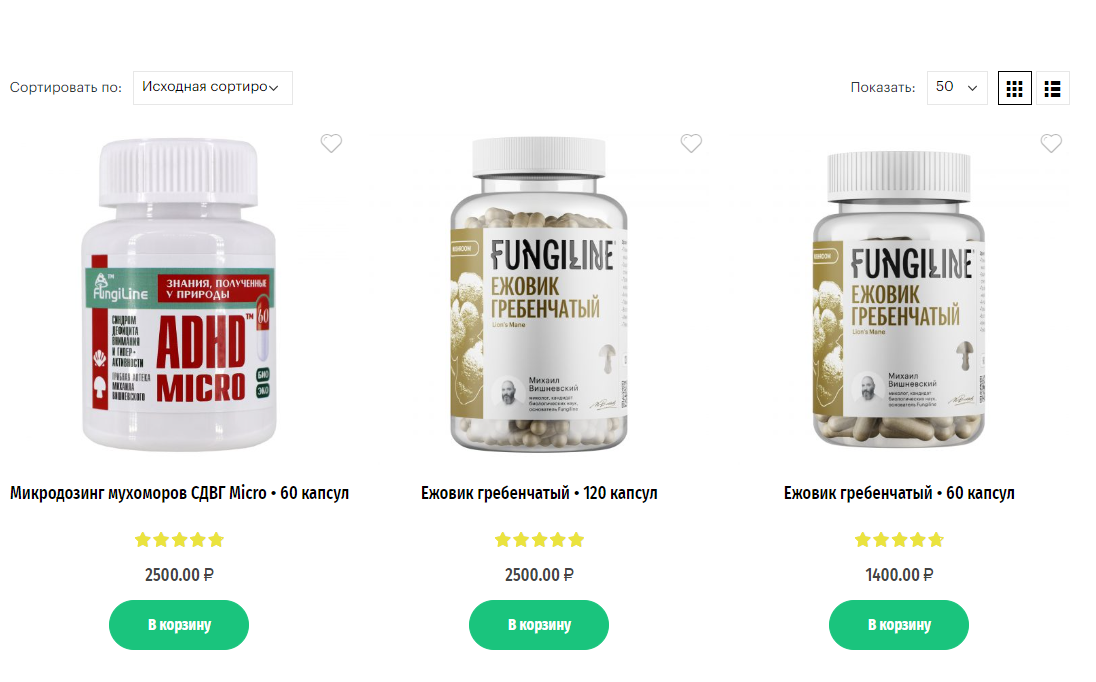1096x682 pixels.
Task: Click the chevron arrow beside number 50
Action: 972,88
